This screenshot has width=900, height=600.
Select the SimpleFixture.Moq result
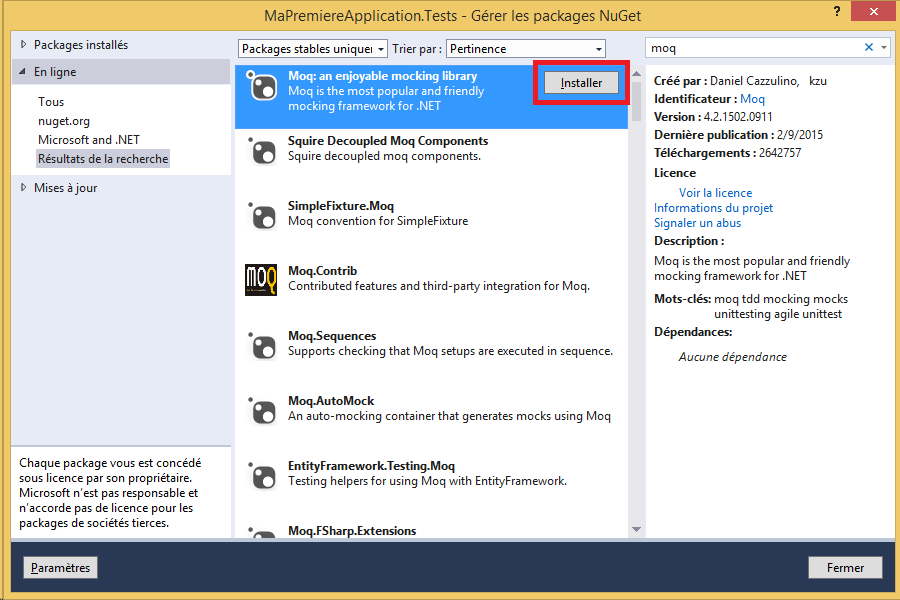point(432,226)
